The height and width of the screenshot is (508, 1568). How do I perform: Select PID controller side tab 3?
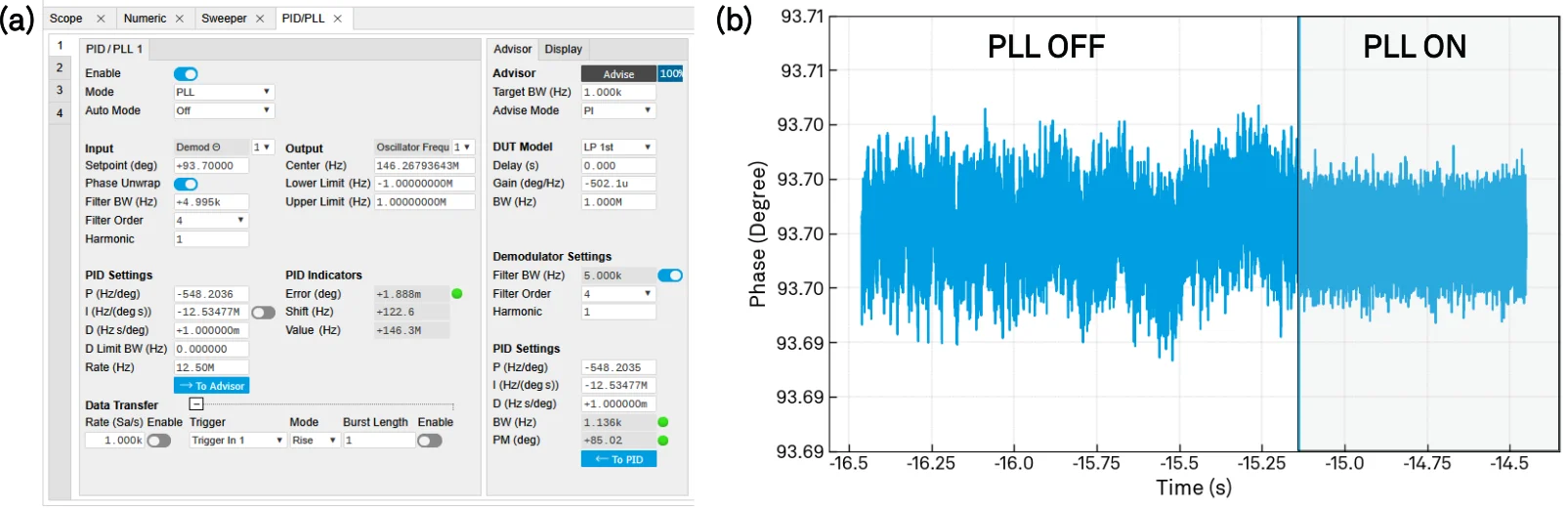(60, 90)
